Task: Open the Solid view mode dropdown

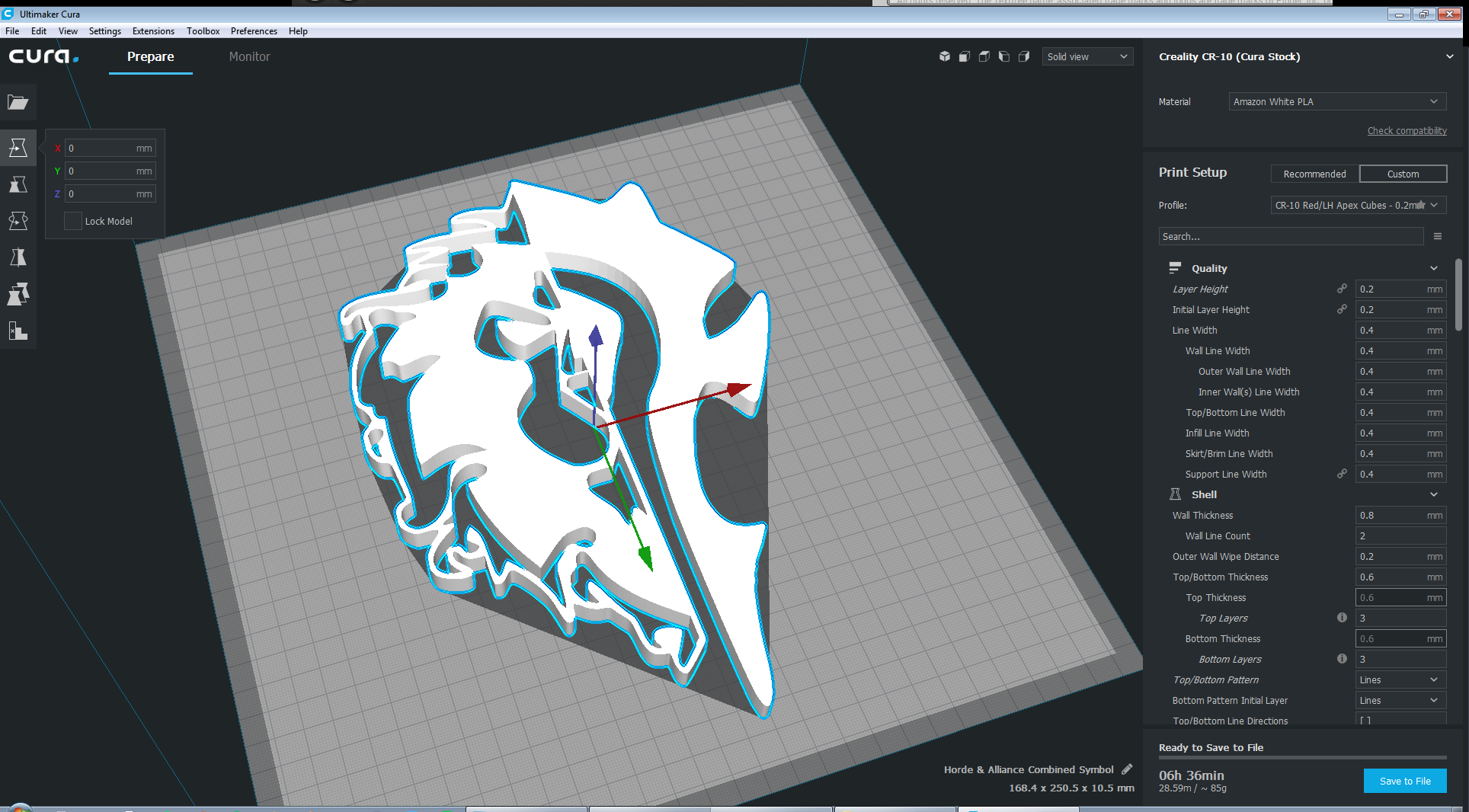Action: pyautogui.click(x=1087, y=56)
